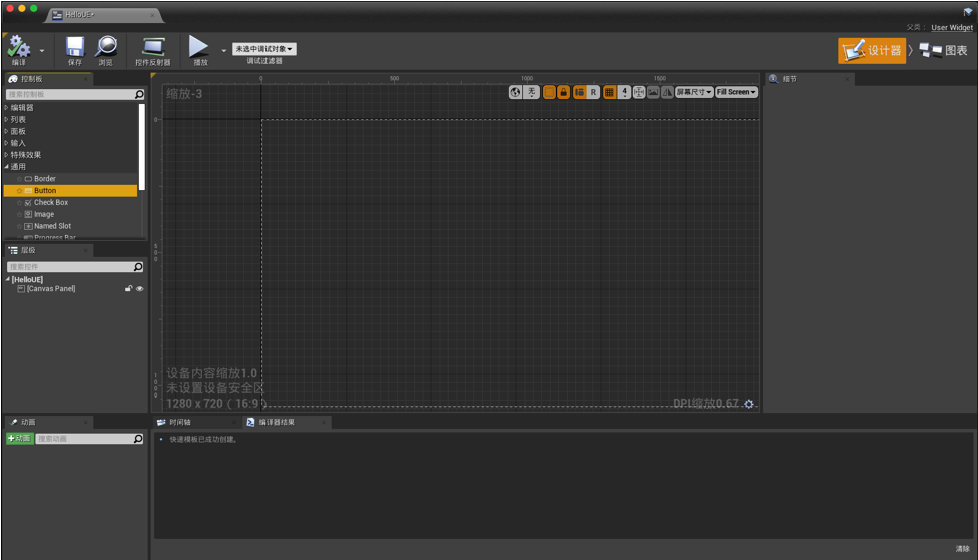Viewport: 978px width, 560px height.
Task: Toggle widget outlines viewport button
Action: click(x=549, y=92)
